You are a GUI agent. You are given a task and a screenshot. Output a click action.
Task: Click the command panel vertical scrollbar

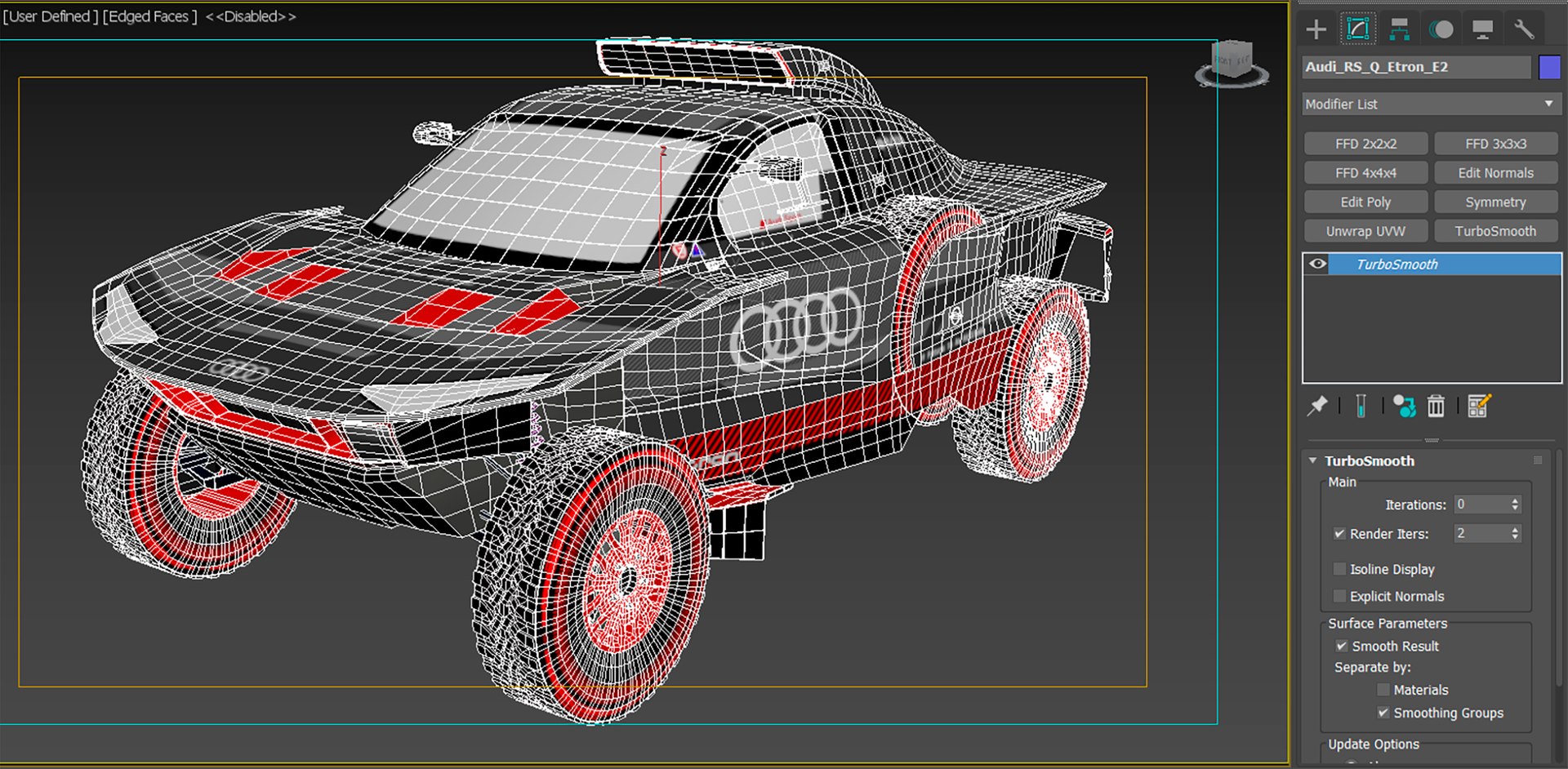(1560, 567)
